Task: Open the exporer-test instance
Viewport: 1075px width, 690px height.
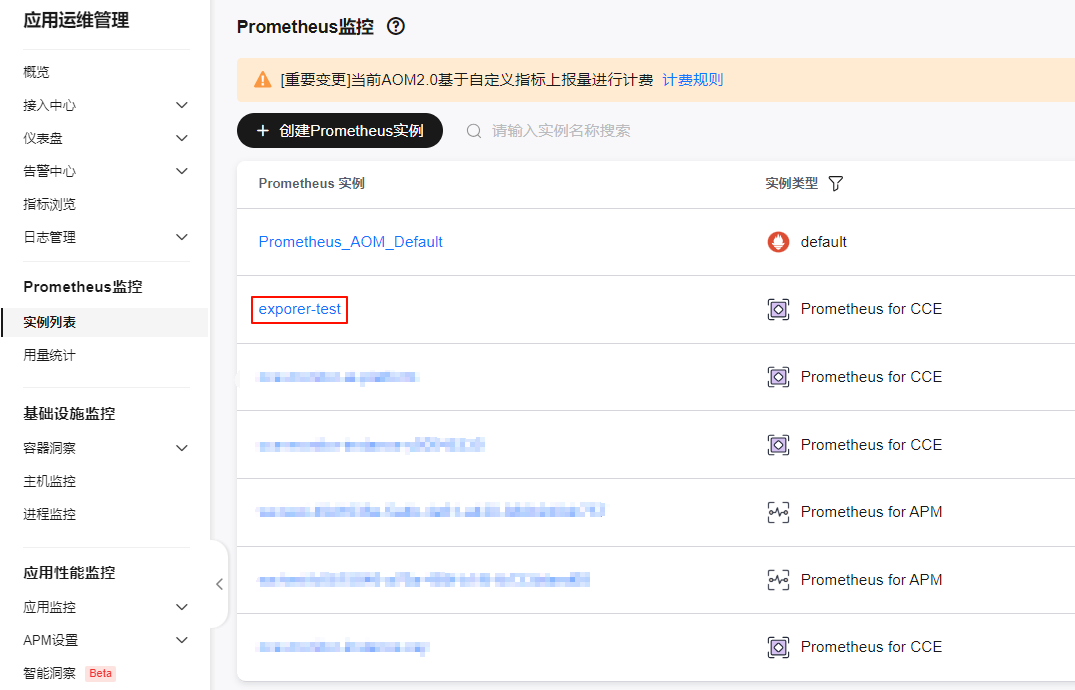Action: pyautogui.click(x=300, y=309)
